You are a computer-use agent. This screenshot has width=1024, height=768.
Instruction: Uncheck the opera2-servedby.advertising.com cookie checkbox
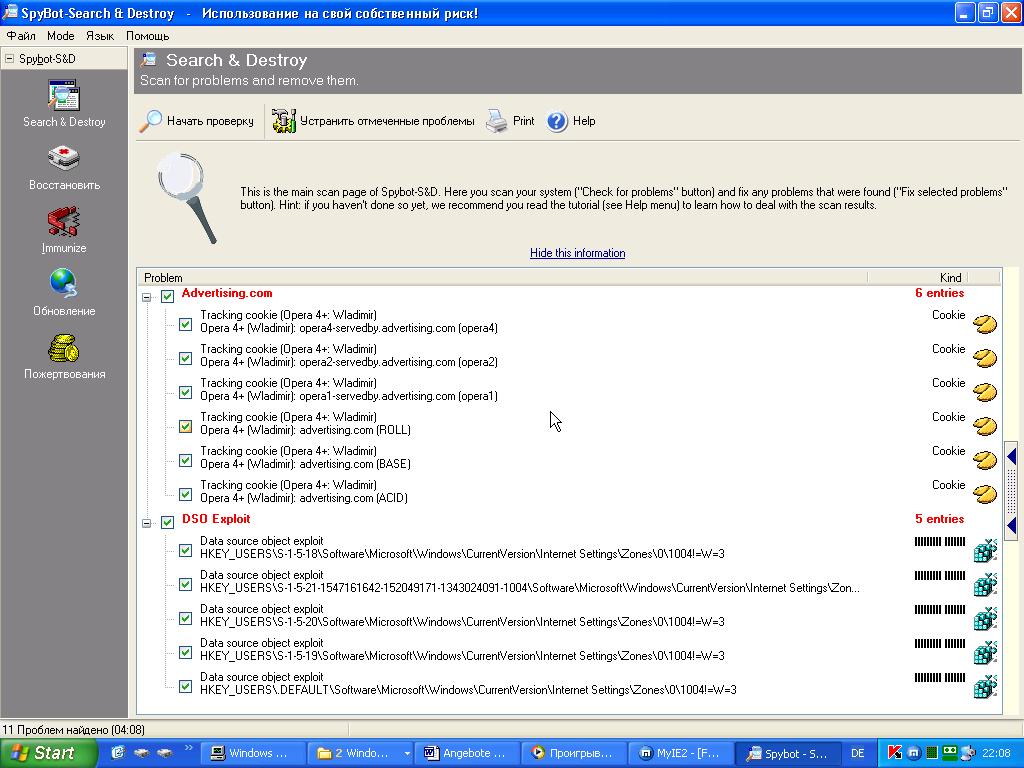(x=185, y=359)
